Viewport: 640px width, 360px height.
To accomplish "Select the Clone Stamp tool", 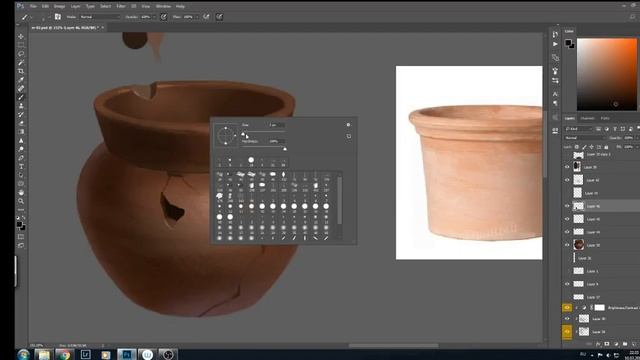I will point(21,106).
